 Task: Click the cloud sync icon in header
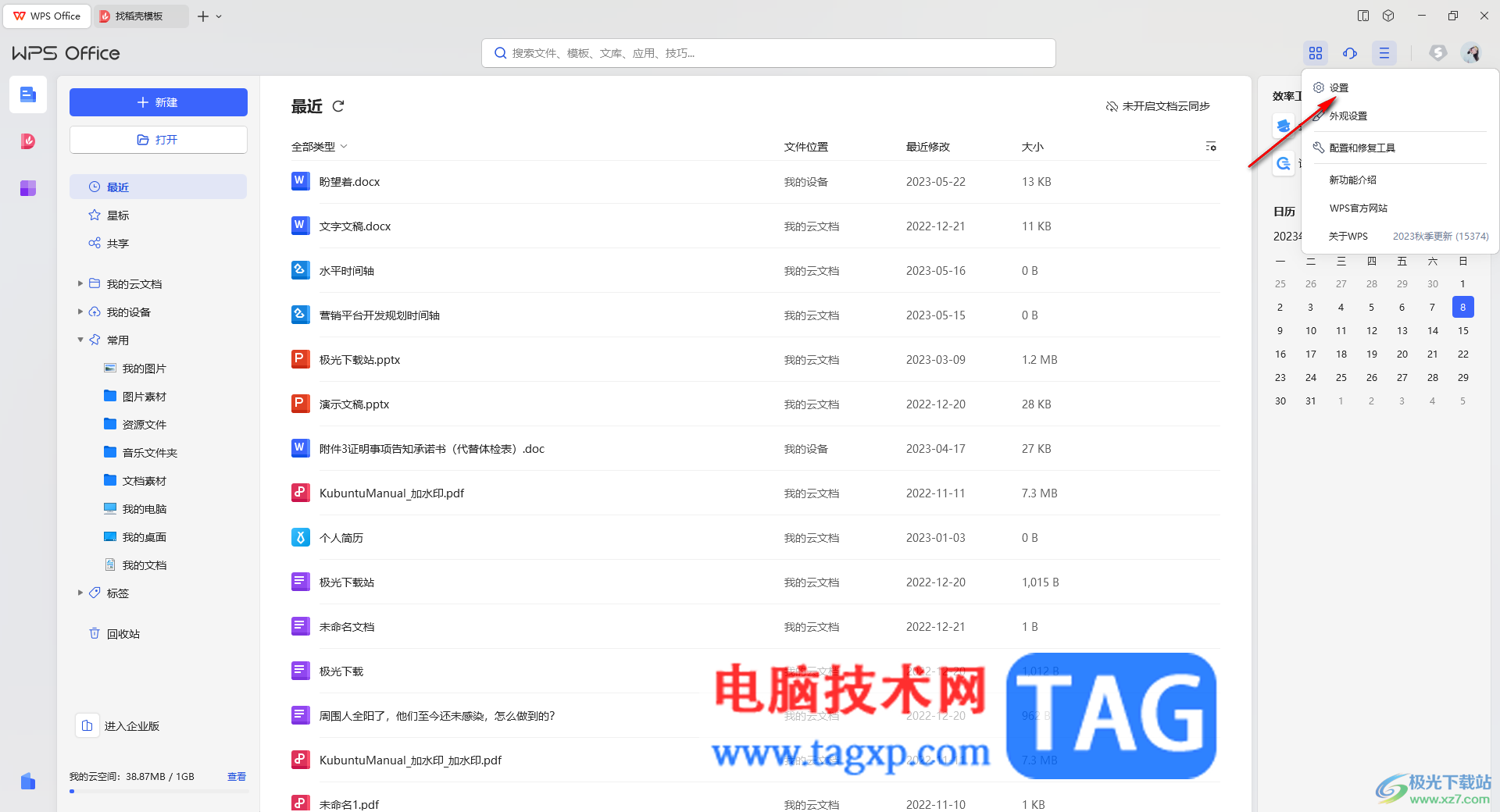click(x=1350, y=53)
